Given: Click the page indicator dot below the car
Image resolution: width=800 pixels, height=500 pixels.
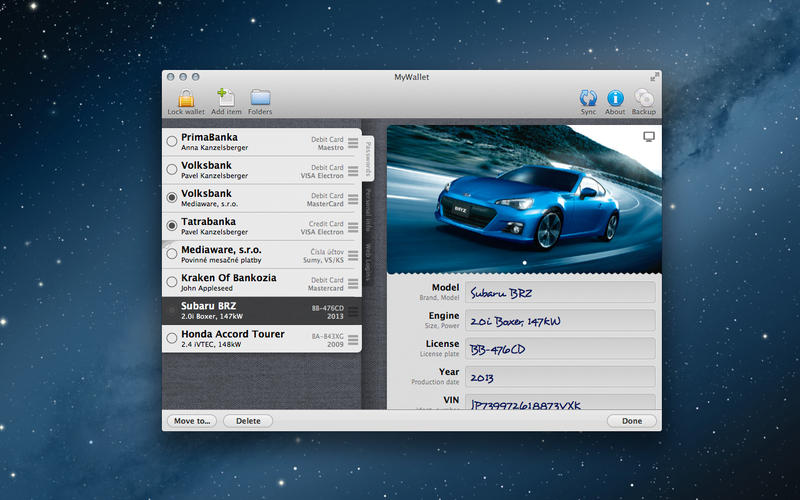Looking at the screenshot, I should [x=524, y=263].
